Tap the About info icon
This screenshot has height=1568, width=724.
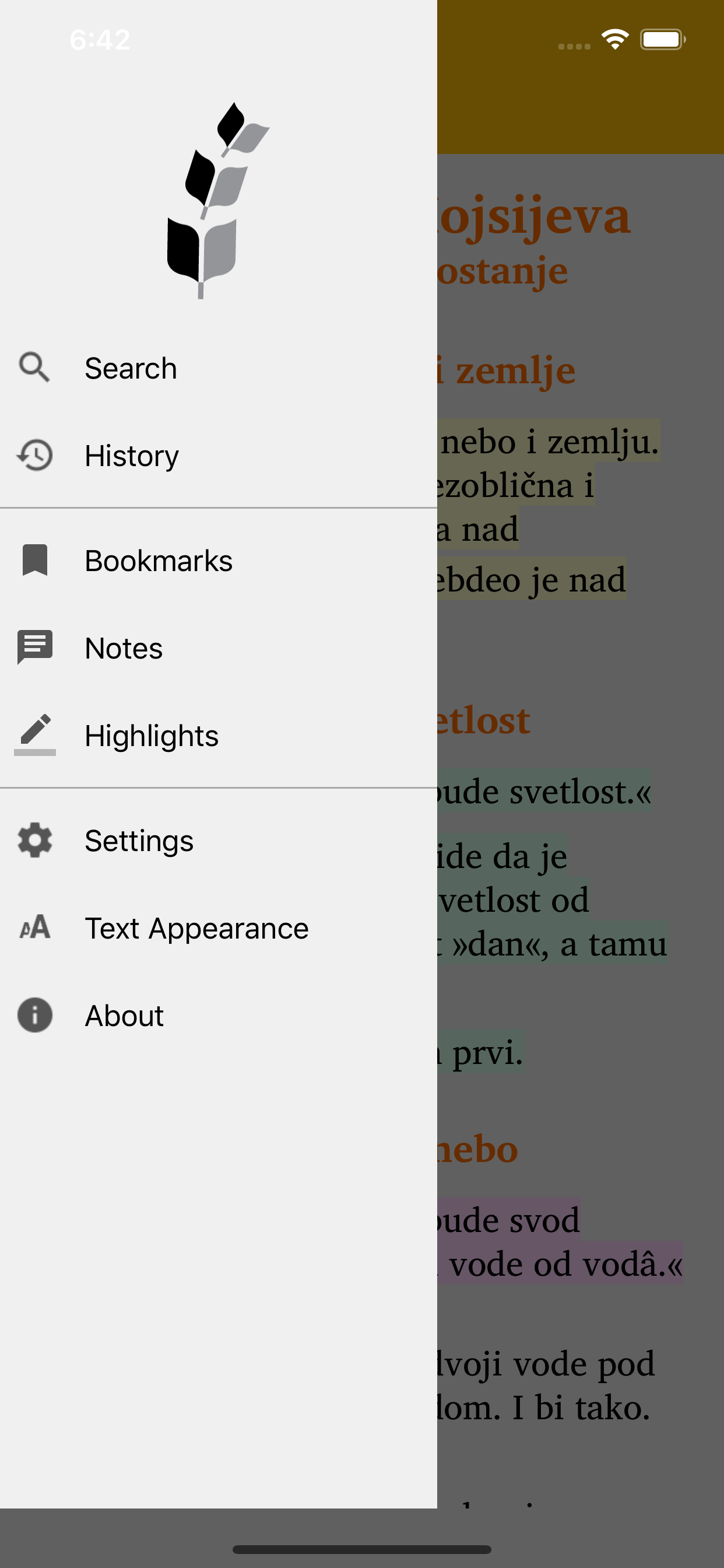[x=34, y=1016]
